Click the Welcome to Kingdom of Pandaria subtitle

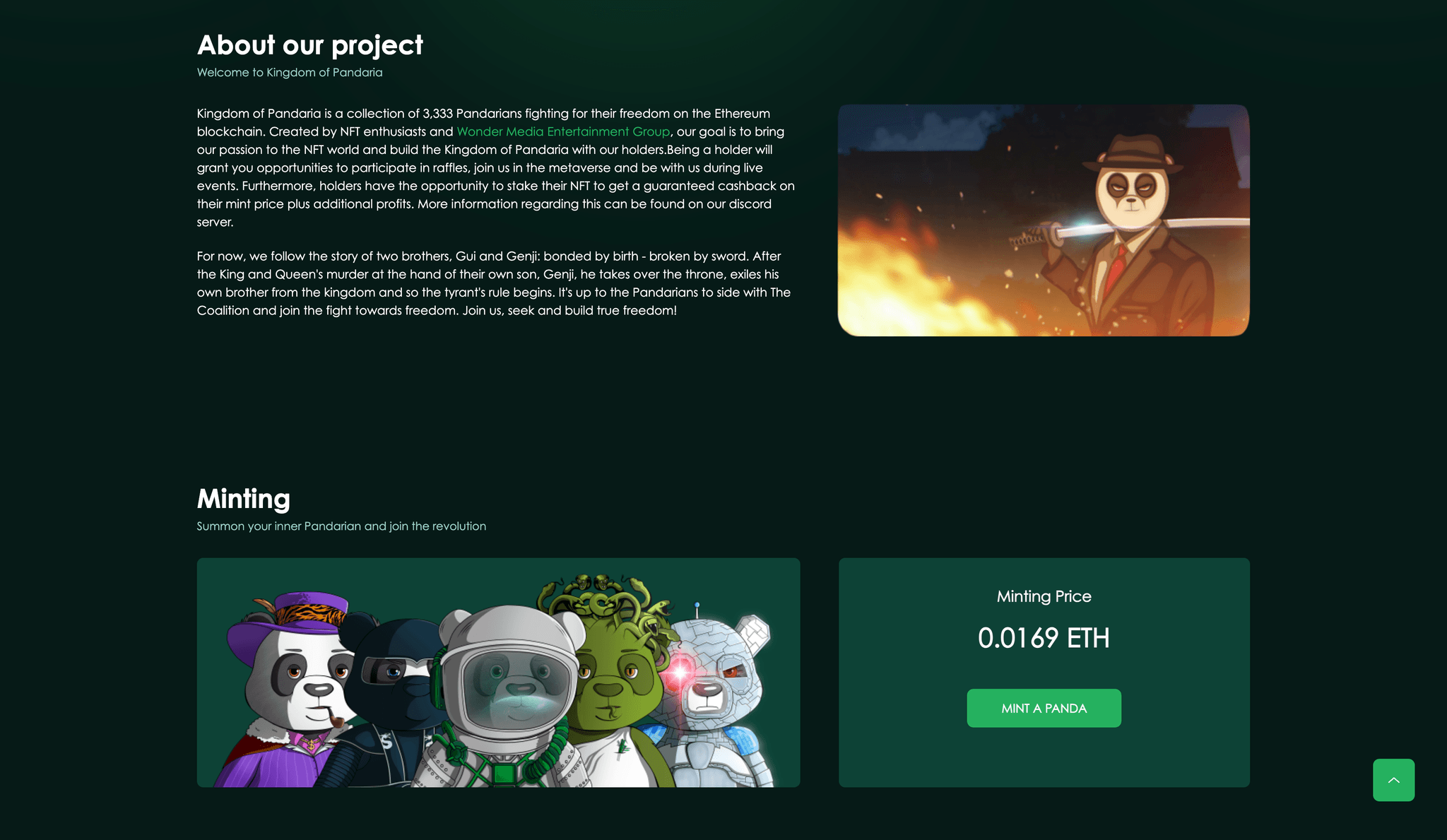point(290,72)
